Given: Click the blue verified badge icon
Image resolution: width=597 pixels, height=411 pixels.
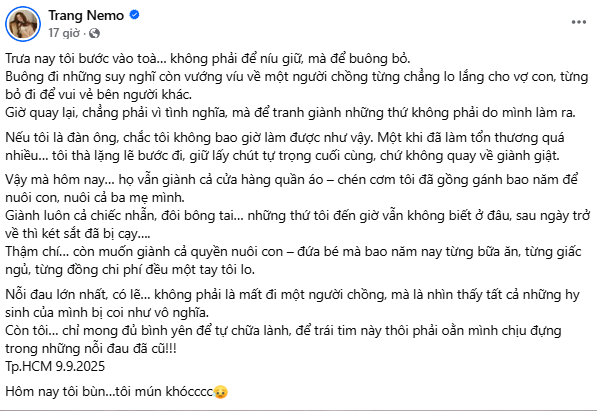Looking at the screenshot, I should point(134,15).
